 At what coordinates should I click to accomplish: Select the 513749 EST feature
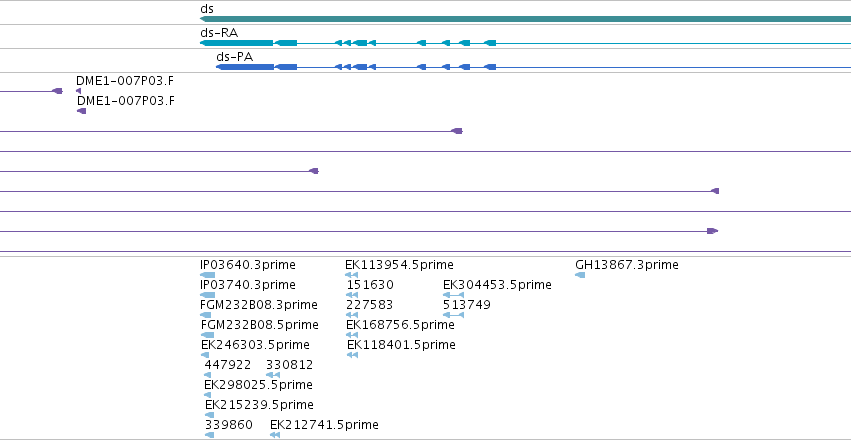(x=454, y=315)
